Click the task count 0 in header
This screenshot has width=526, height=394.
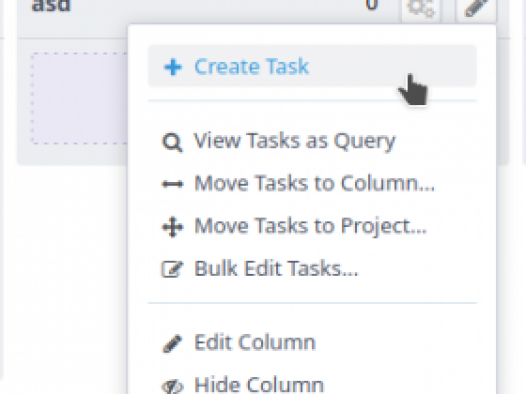(371, 5)
